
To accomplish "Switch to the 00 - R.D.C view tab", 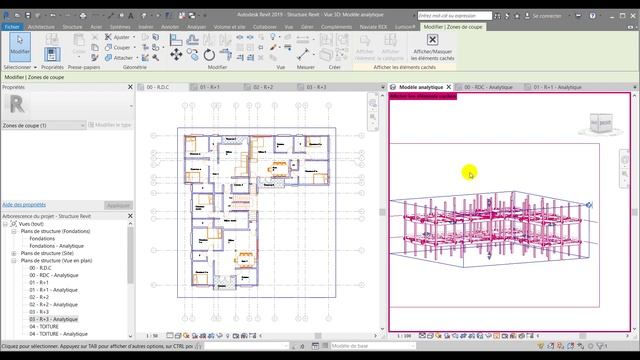I will pos(157,87).
